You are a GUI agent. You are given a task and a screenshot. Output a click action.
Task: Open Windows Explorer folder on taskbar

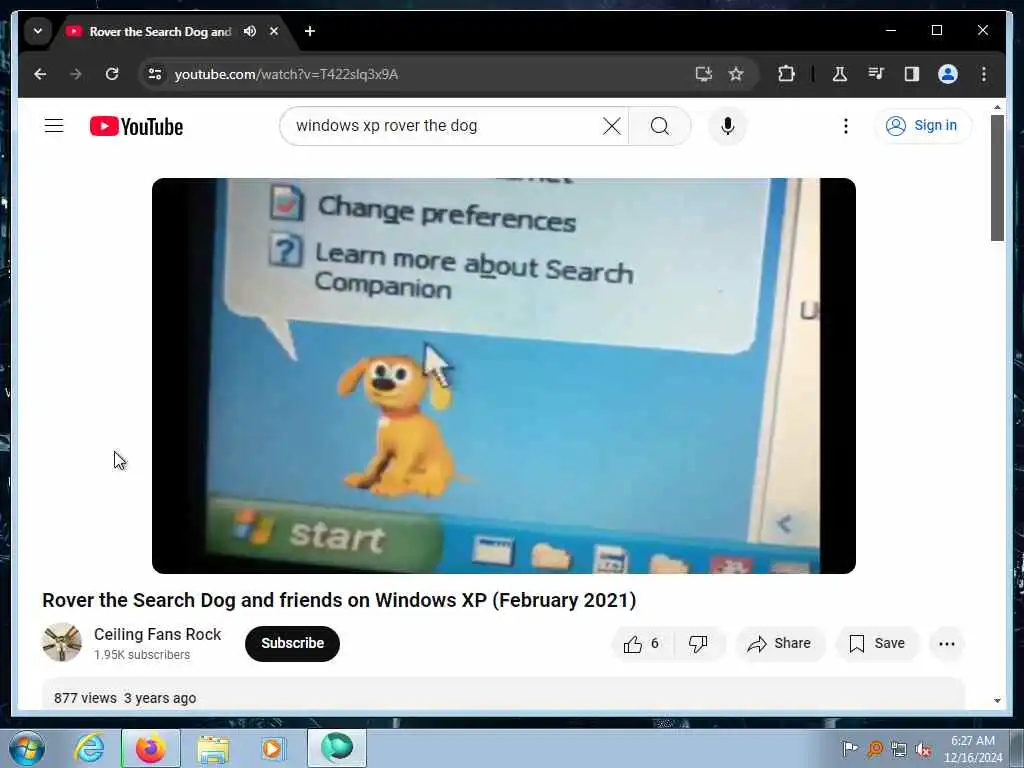pyautogui.click(x=213, y=748)
